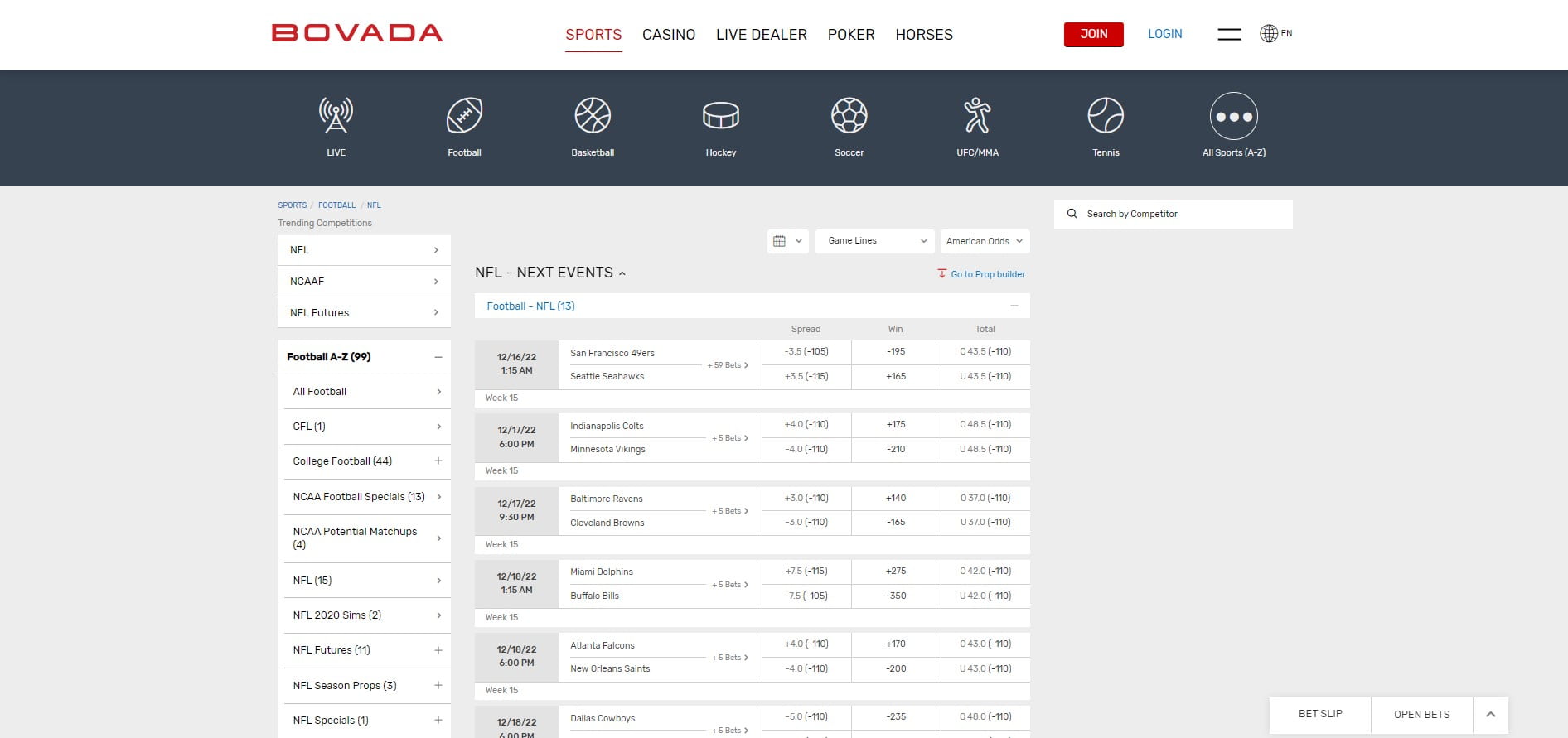Click the Prop builder download-arrow icon
1568x738 pixels.
coord(941,273)
